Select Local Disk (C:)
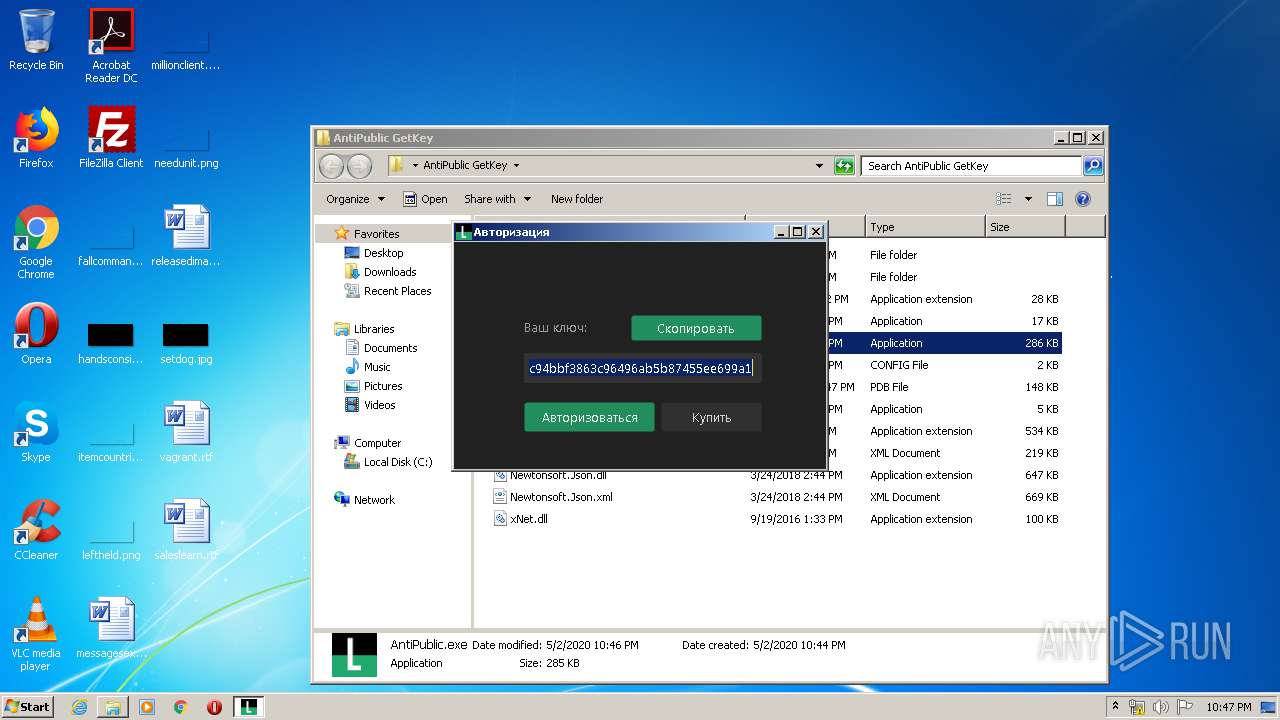1280x720 pixels. coord(398,462)
